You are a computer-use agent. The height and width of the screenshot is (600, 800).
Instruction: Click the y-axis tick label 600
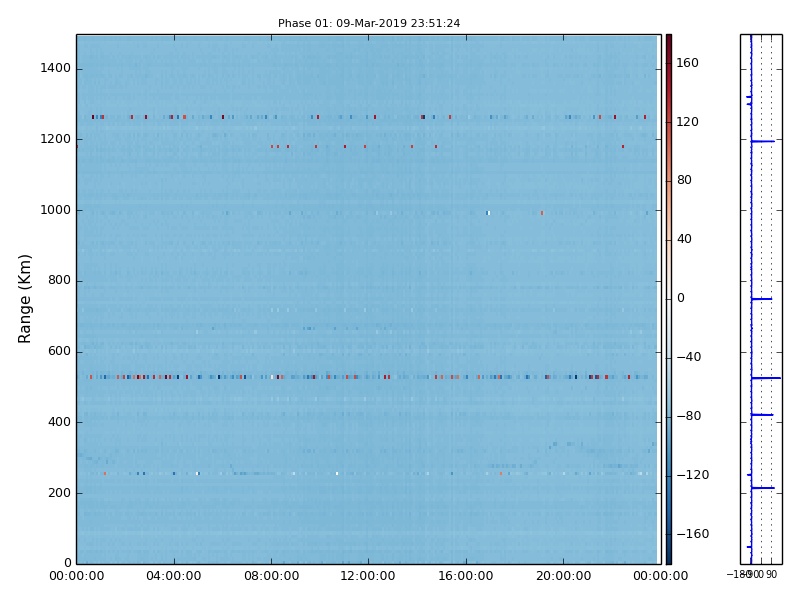(x=59, y=352)
